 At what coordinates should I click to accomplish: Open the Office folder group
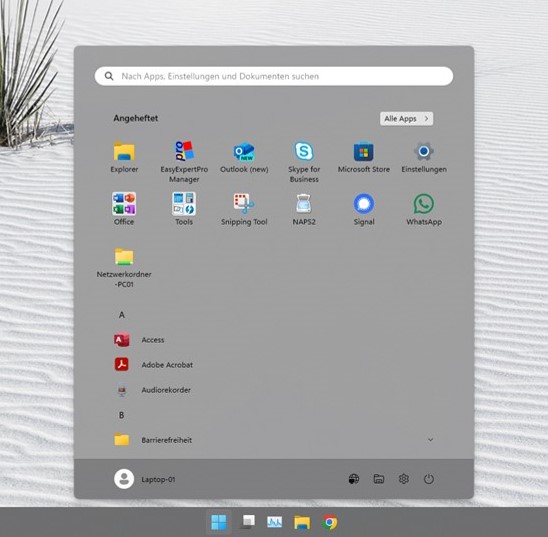(x=124, y=209)
